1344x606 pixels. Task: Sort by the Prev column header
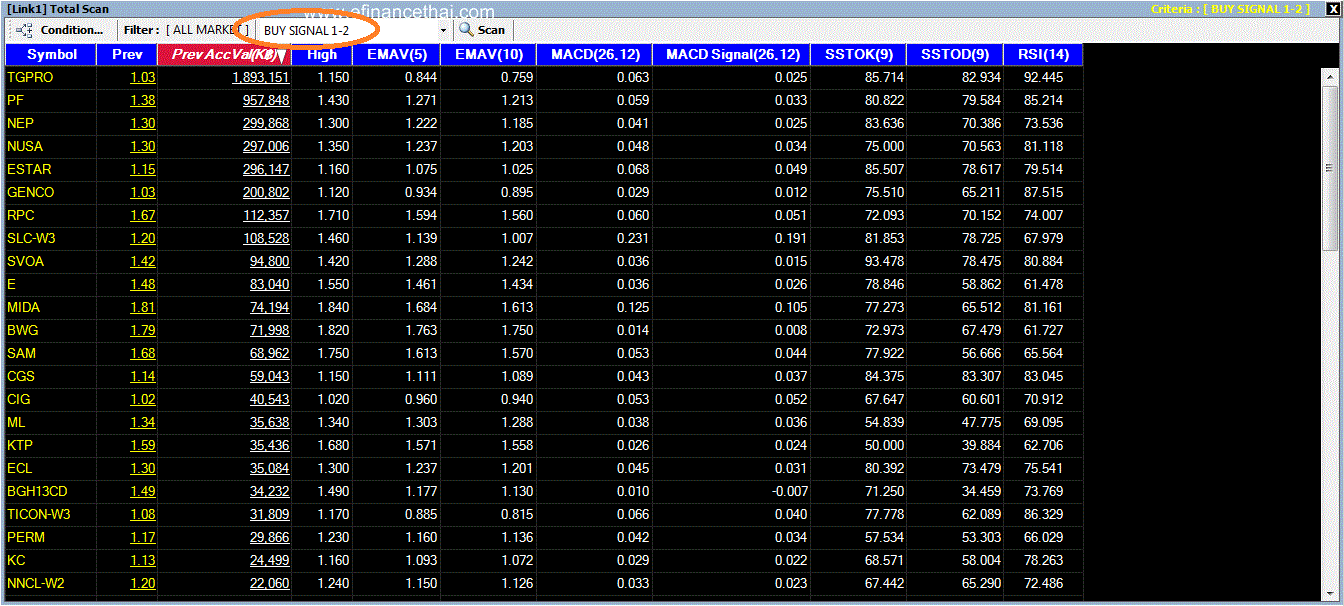coord(127,54)
